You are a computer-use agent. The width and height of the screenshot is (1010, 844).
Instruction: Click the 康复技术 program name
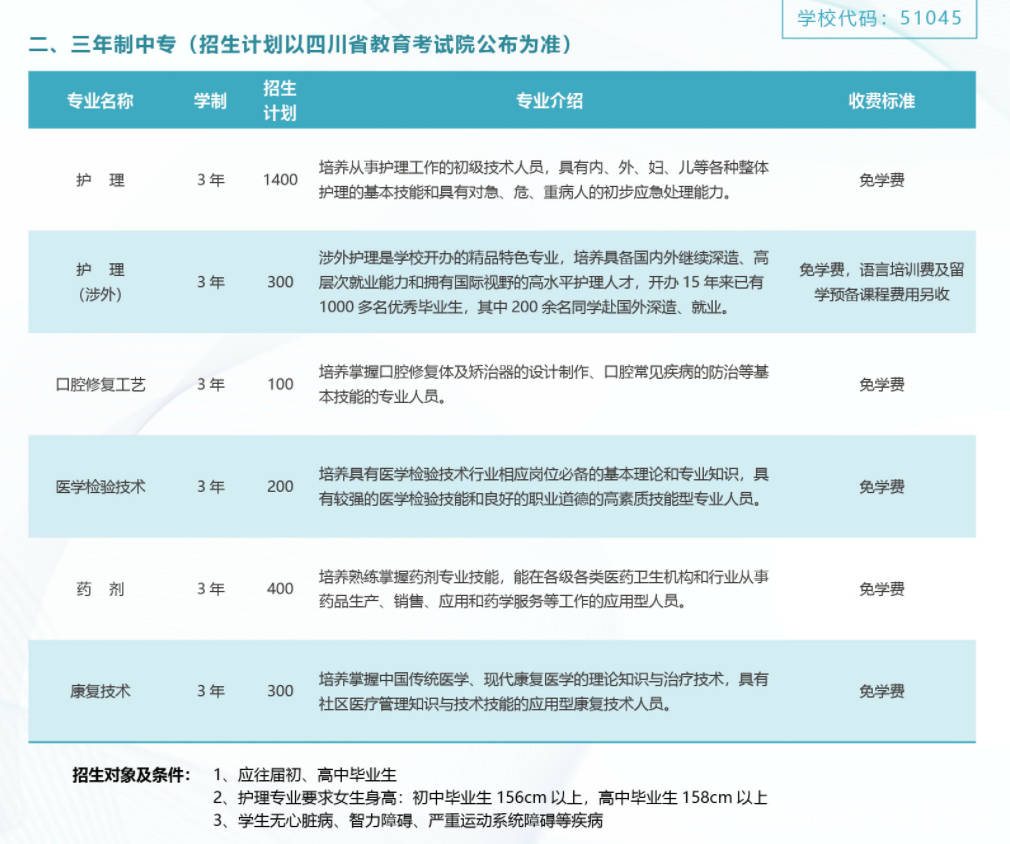(101, 690)
